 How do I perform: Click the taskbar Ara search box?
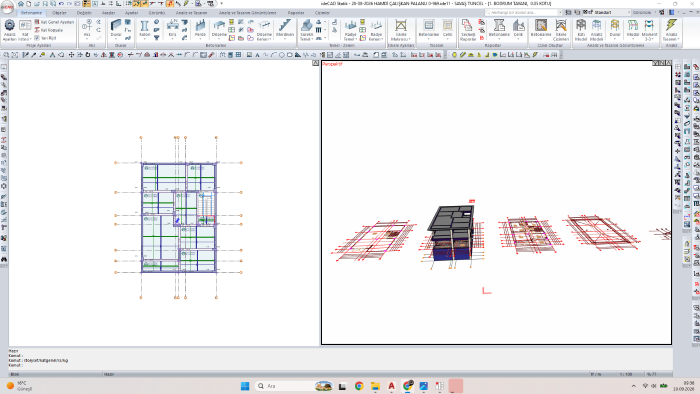tap(295, 386)
